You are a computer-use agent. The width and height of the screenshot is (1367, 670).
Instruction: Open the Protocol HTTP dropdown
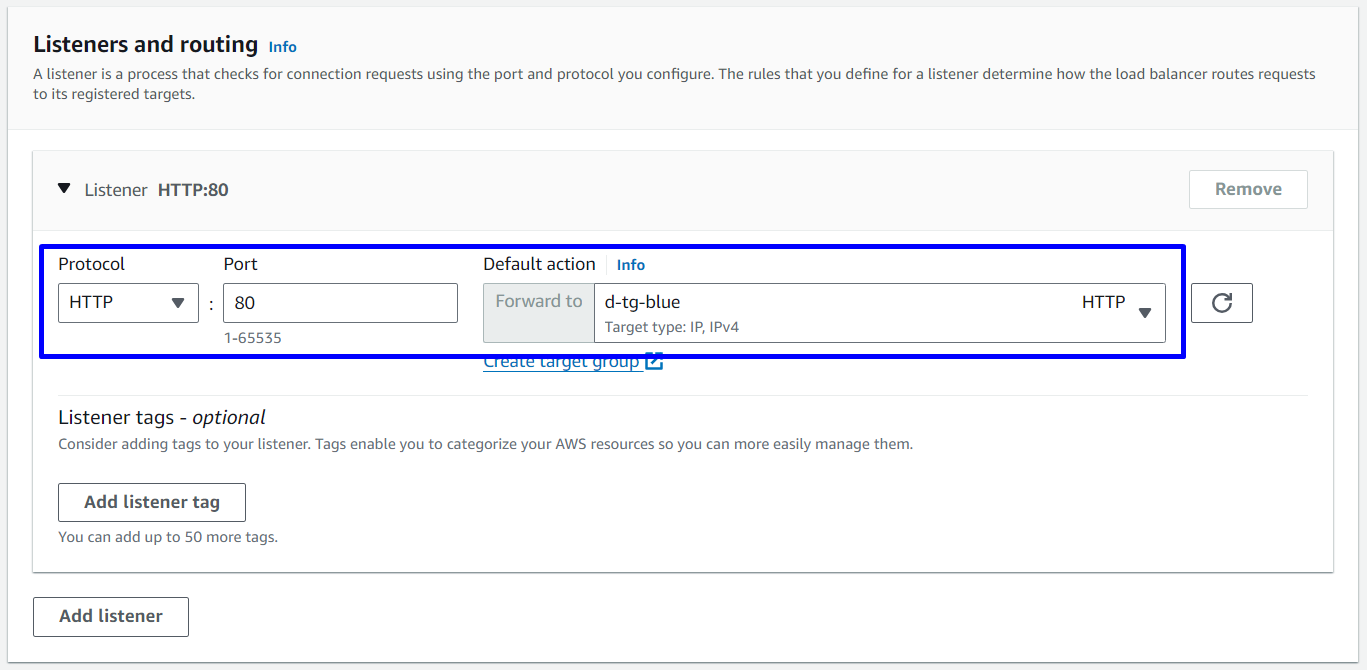[127, 303]
